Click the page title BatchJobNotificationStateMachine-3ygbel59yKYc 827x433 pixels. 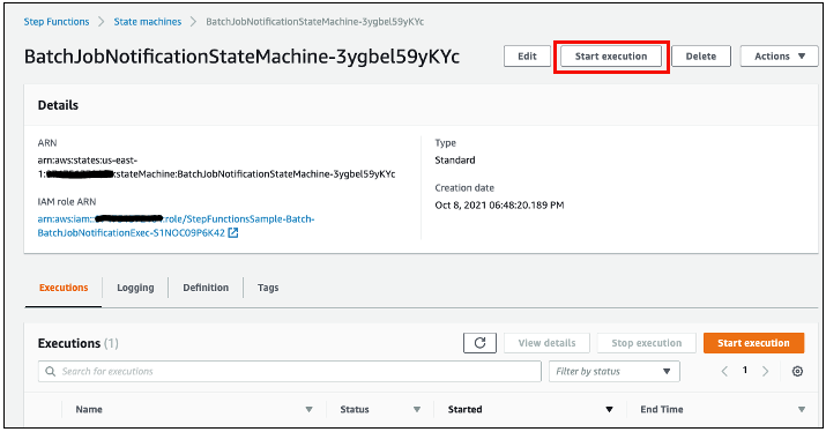tap(242, 56)
